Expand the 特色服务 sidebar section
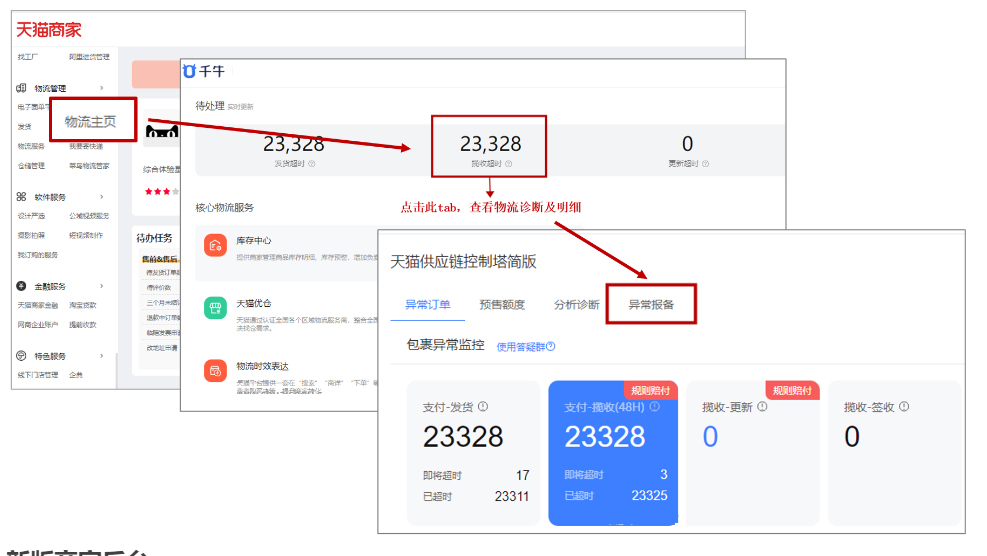The image size is (987, 556). 101,356
